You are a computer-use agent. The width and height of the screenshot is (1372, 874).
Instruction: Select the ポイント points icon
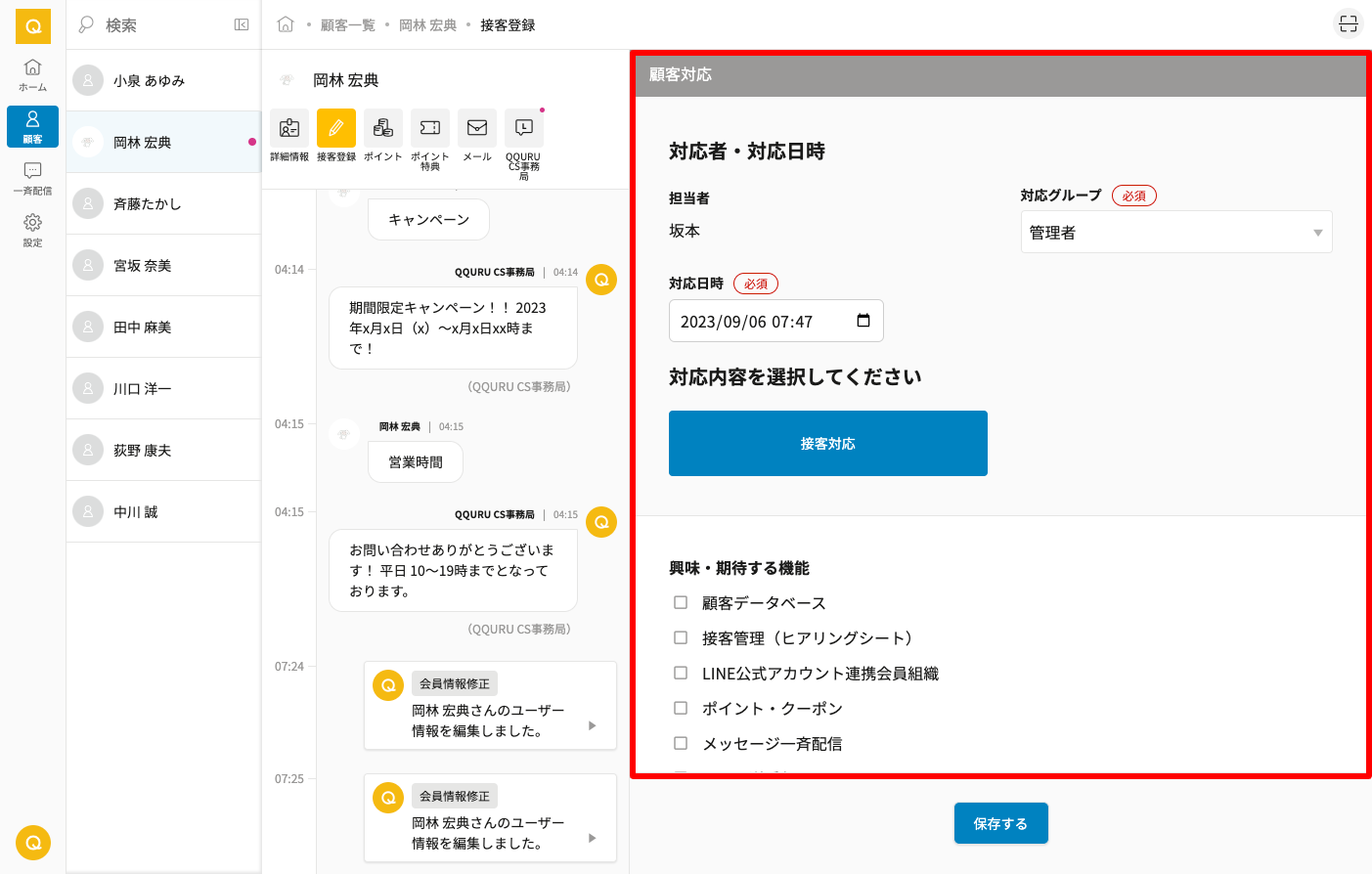[x=383, y=128]
